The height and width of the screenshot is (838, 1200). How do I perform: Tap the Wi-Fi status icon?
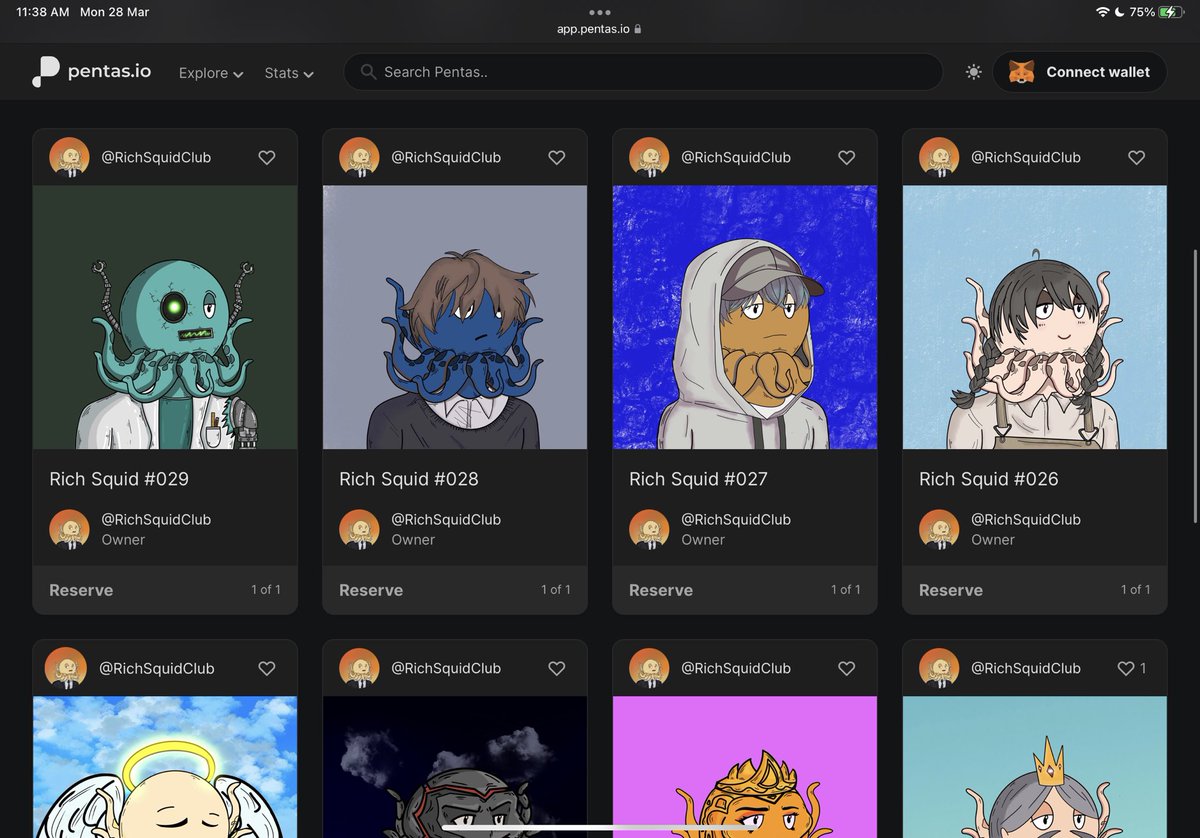(1103, 12)
